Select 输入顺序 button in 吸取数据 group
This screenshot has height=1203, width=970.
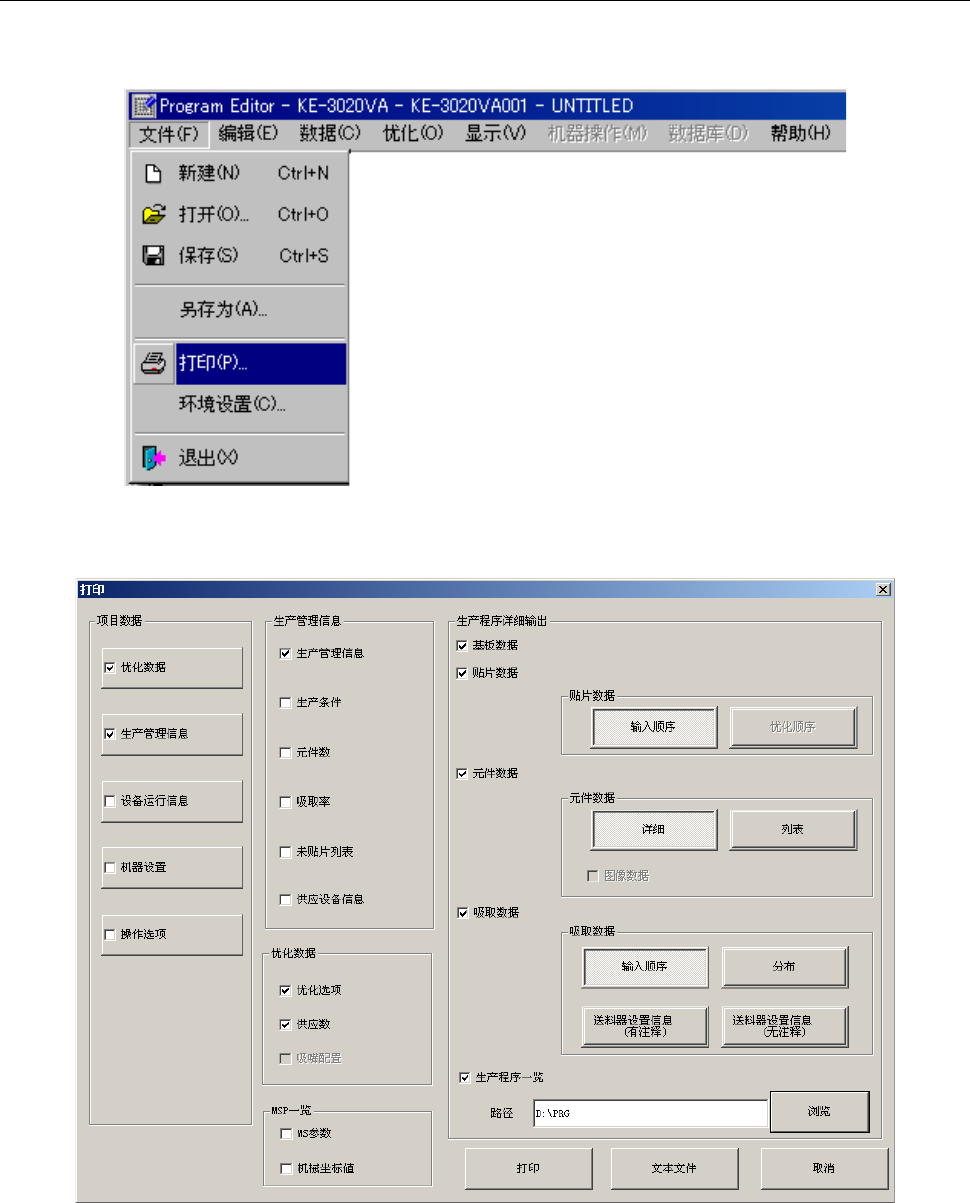pyautogui.click(x=644, y=967)
